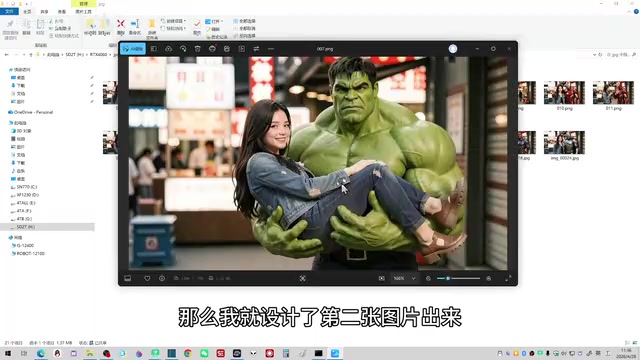
Task: Click the Rename ribbon button
Action: (135, 27)
